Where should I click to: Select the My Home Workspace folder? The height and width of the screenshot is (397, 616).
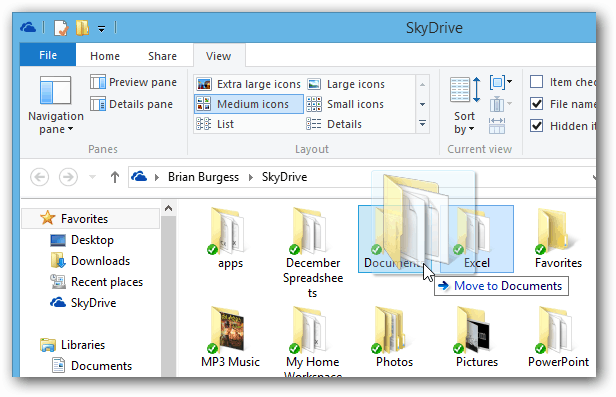pos(313,341)
